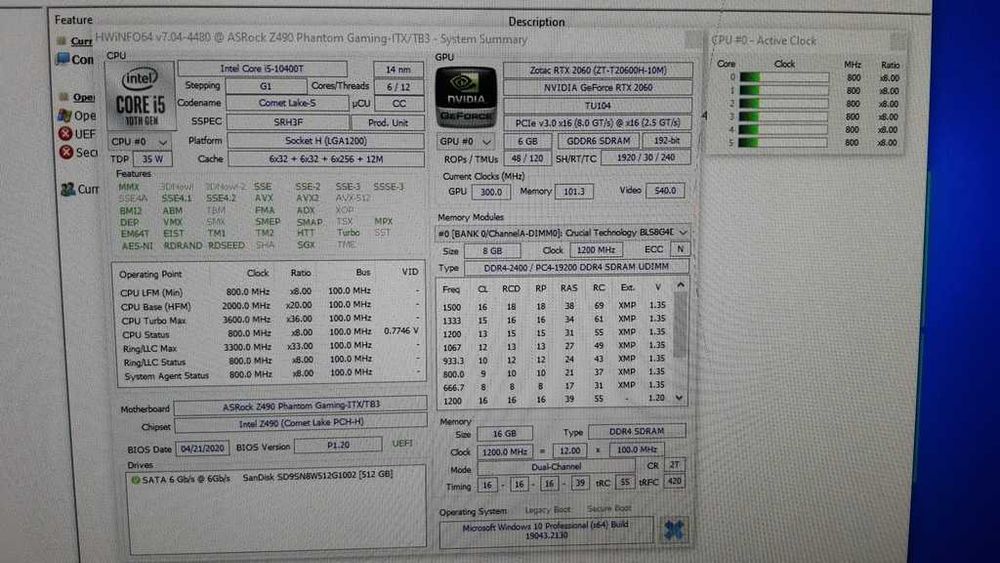This screenshot has width=1000, height=563.
Task: Click the 666.7 frequency row in timings table
Action: tap(554, 386)
